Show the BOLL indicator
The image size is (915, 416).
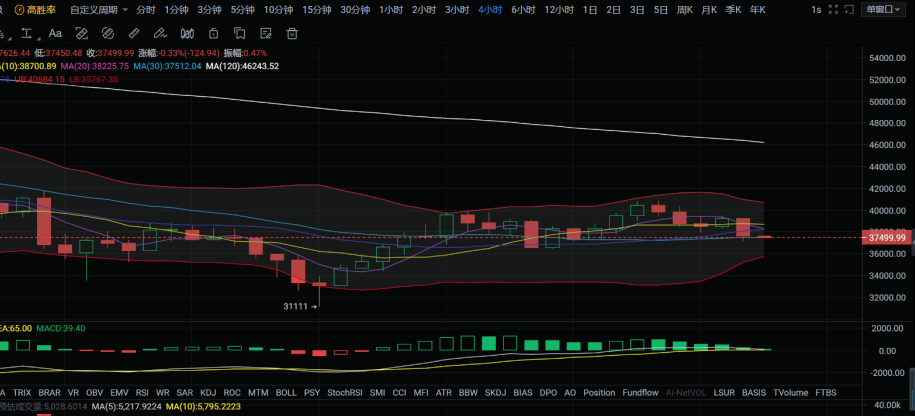[286, 393]
